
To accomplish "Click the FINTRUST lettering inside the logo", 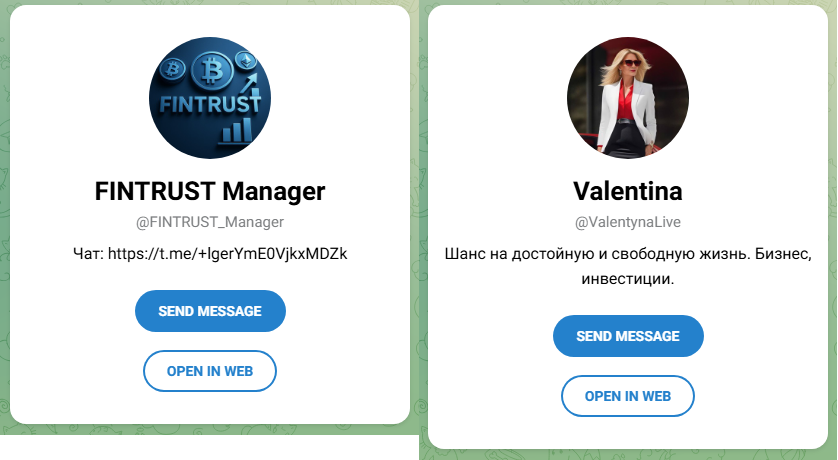I will point(210,104).
